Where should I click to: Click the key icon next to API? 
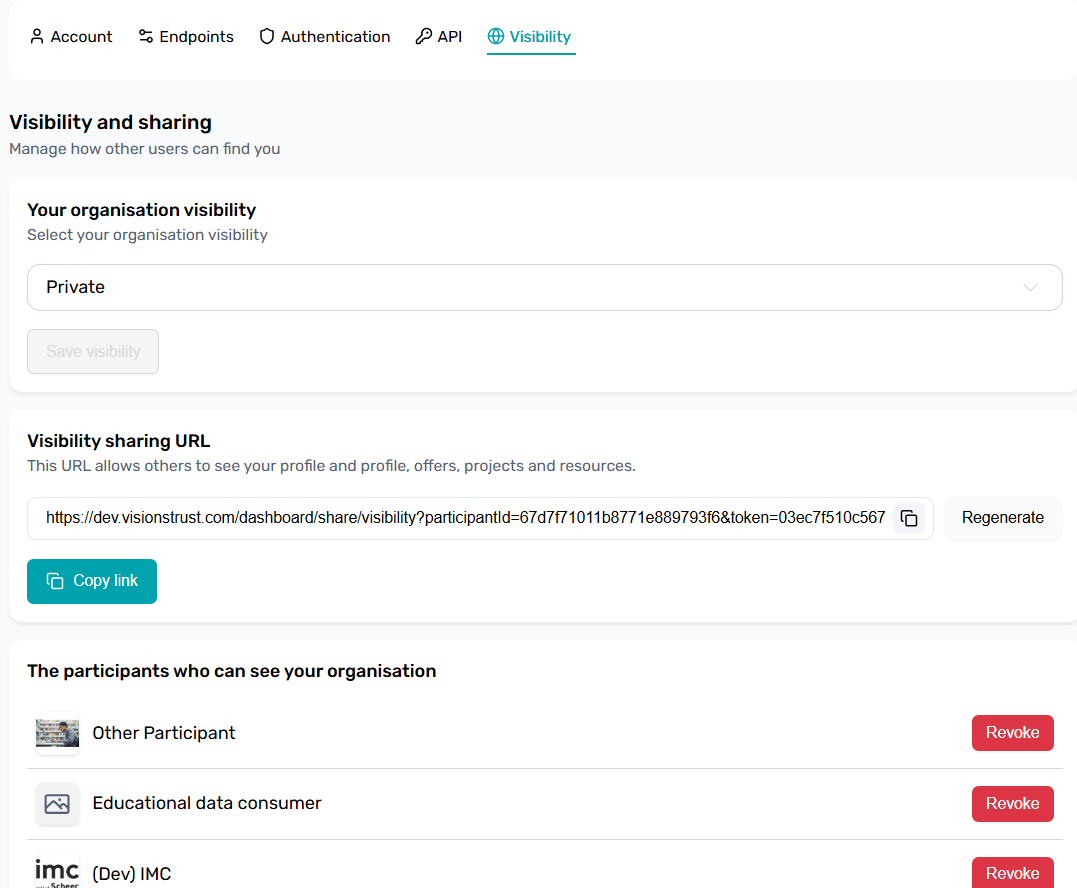pos(423,37)
